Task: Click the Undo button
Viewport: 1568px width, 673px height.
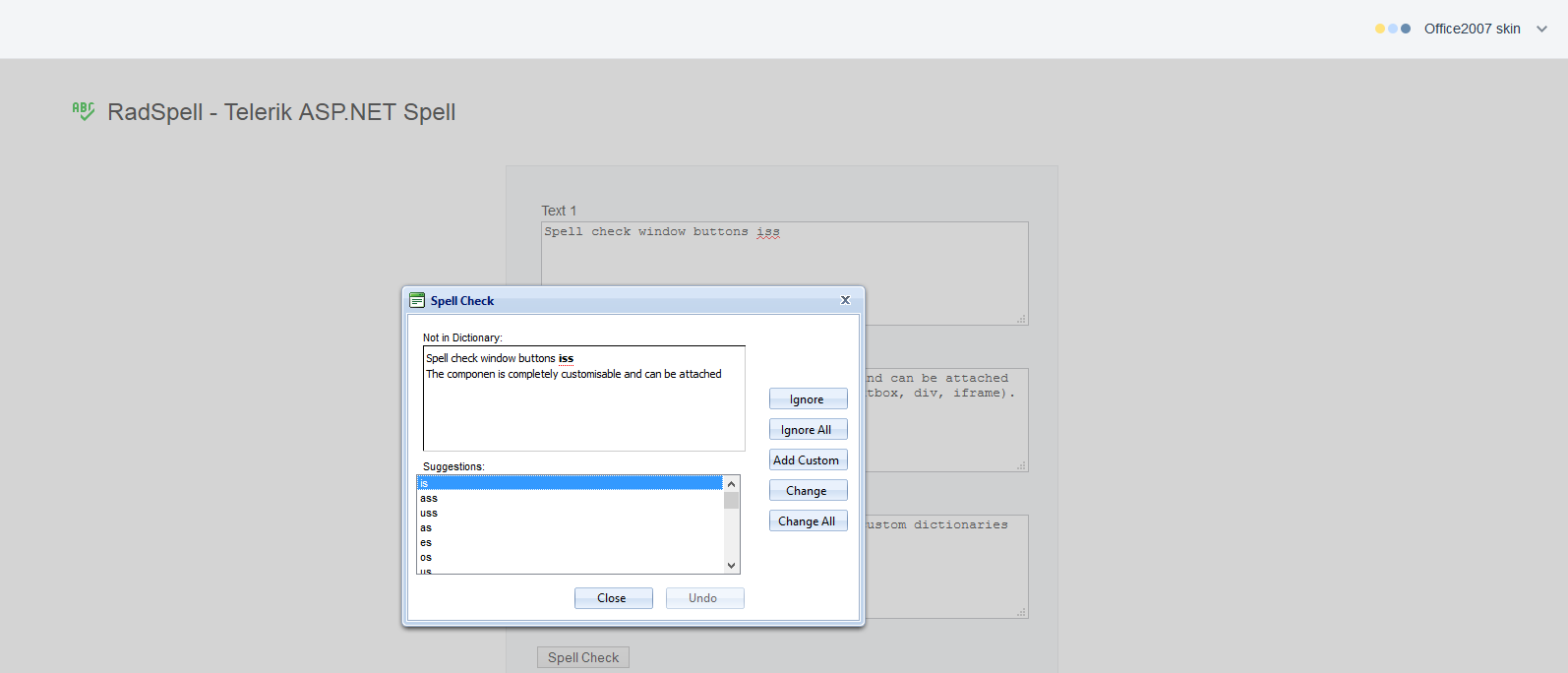Action: 704,598
